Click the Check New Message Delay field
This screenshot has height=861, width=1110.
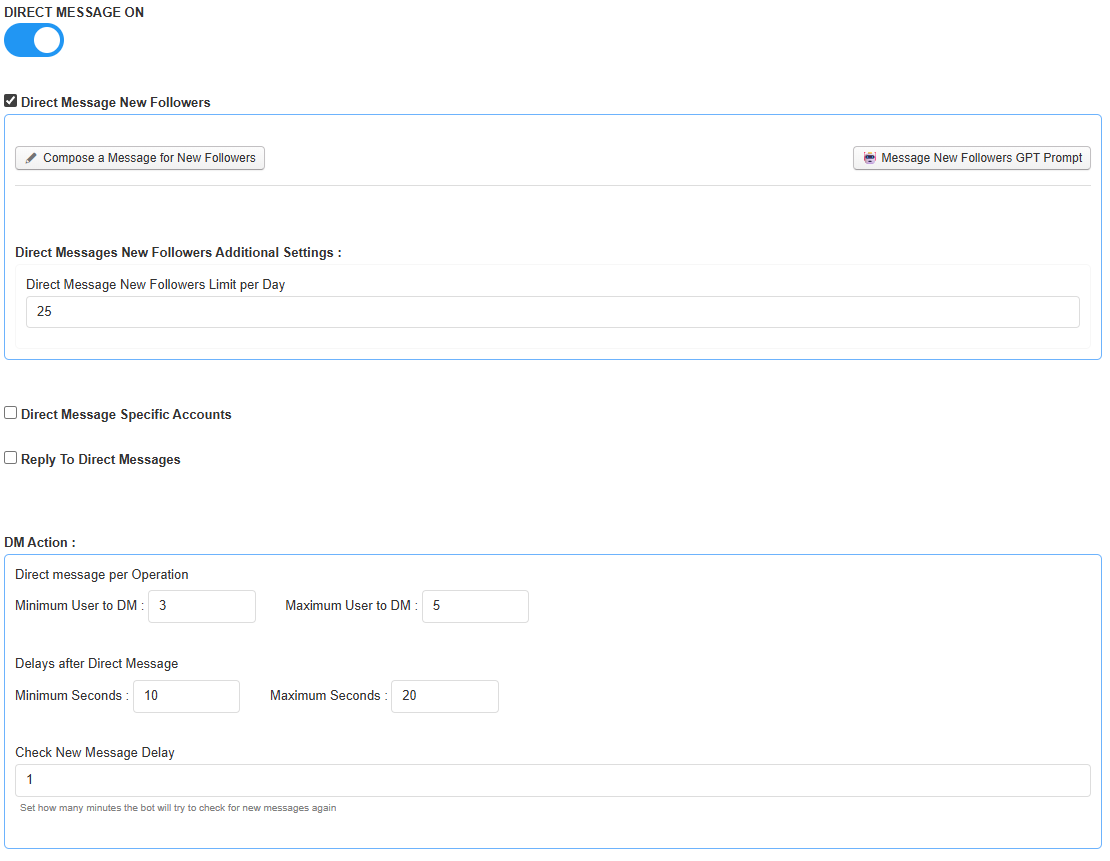point(552,780)
